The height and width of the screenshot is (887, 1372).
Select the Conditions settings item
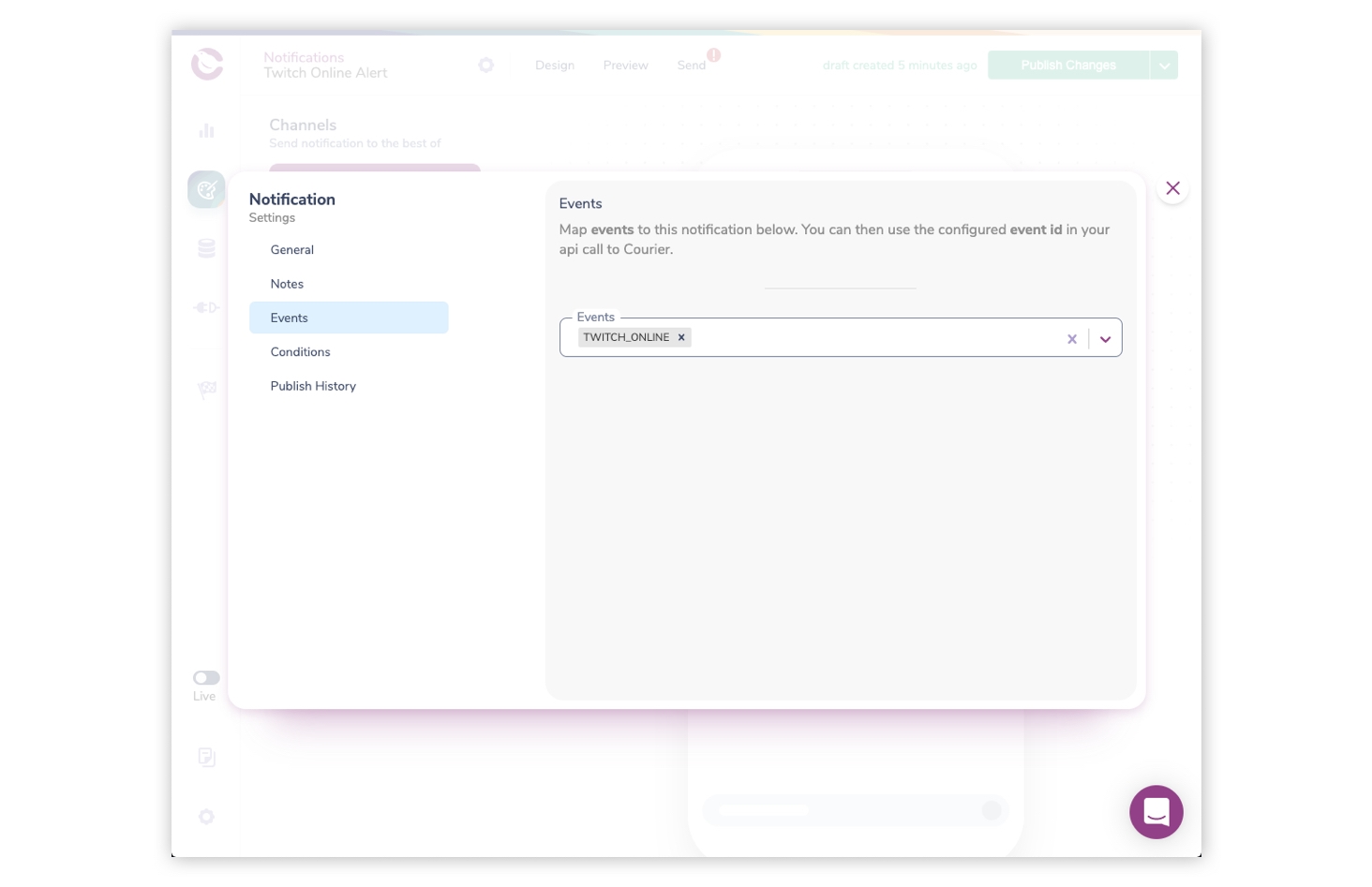point(300,352)
